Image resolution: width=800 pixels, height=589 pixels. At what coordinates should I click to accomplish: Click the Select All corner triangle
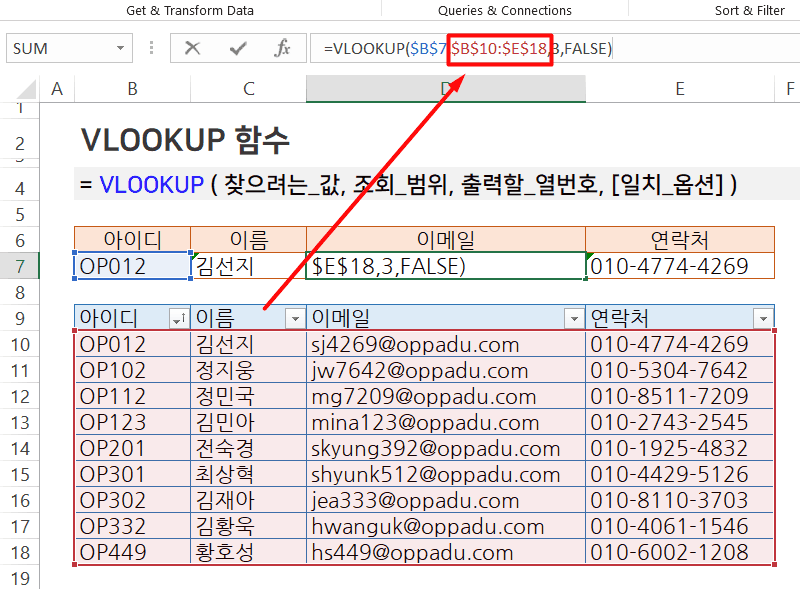click(27, 90)
